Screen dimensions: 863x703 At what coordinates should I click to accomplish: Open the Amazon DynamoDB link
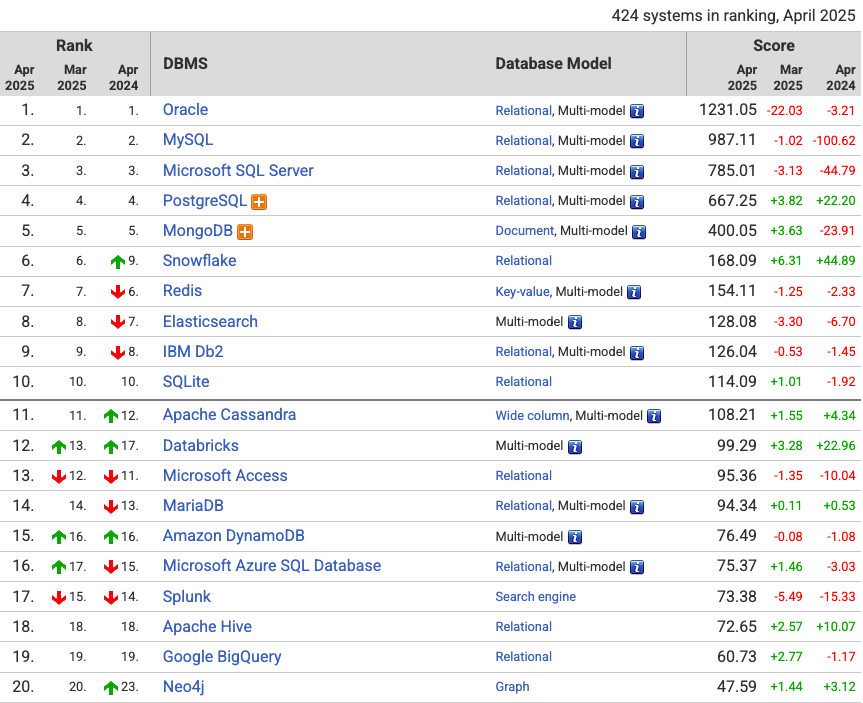233,536
